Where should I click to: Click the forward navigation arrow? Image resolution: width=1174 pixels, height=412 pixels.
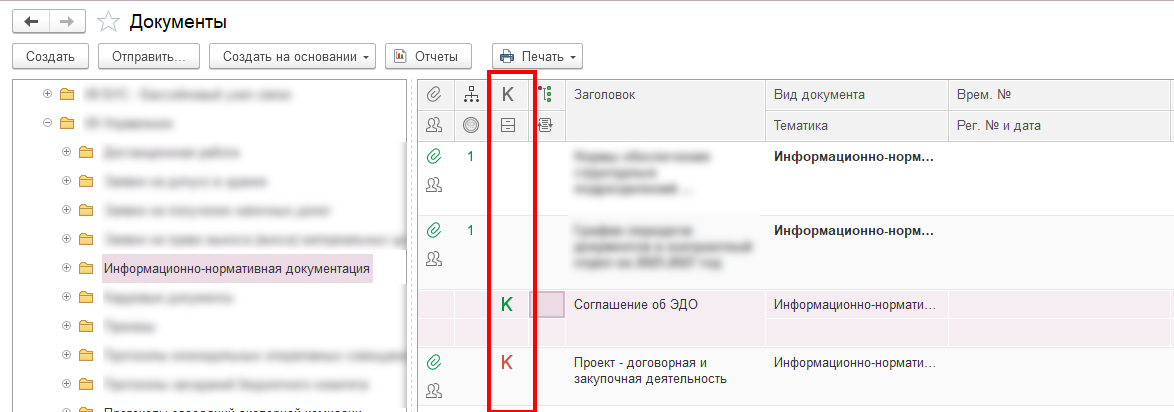67,21
